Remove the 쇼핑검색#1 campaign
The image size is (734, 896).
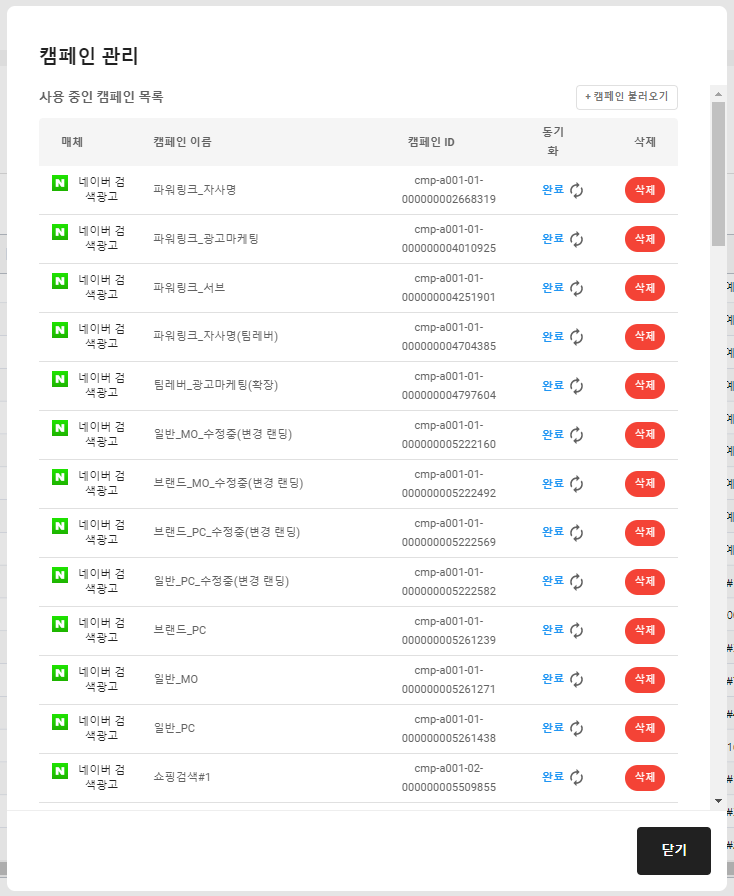tap(644, 778)
